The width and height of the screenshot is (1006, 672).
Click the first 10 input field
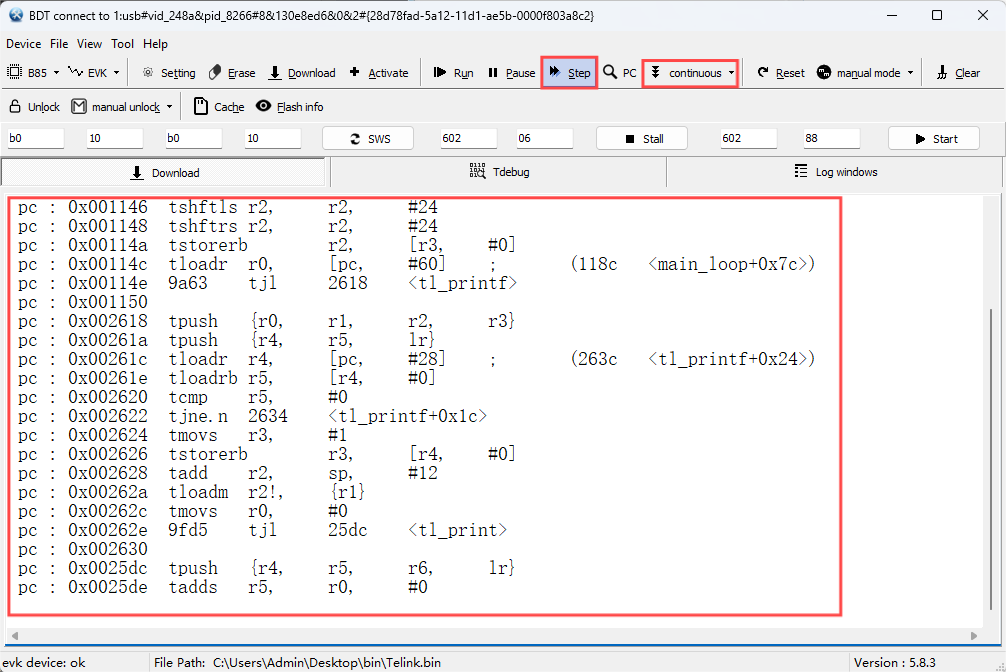click(x=115, y=138)
